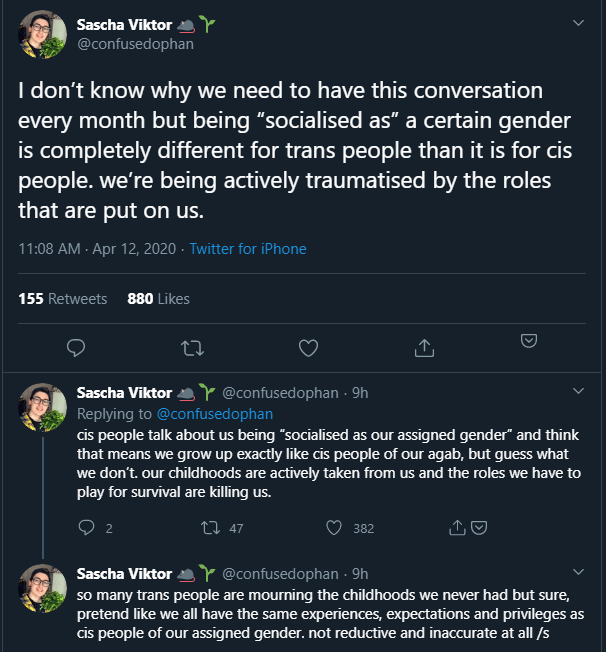Retweet the reply with 47 retweets
The image size is (606, 652).
coord(211,527)
